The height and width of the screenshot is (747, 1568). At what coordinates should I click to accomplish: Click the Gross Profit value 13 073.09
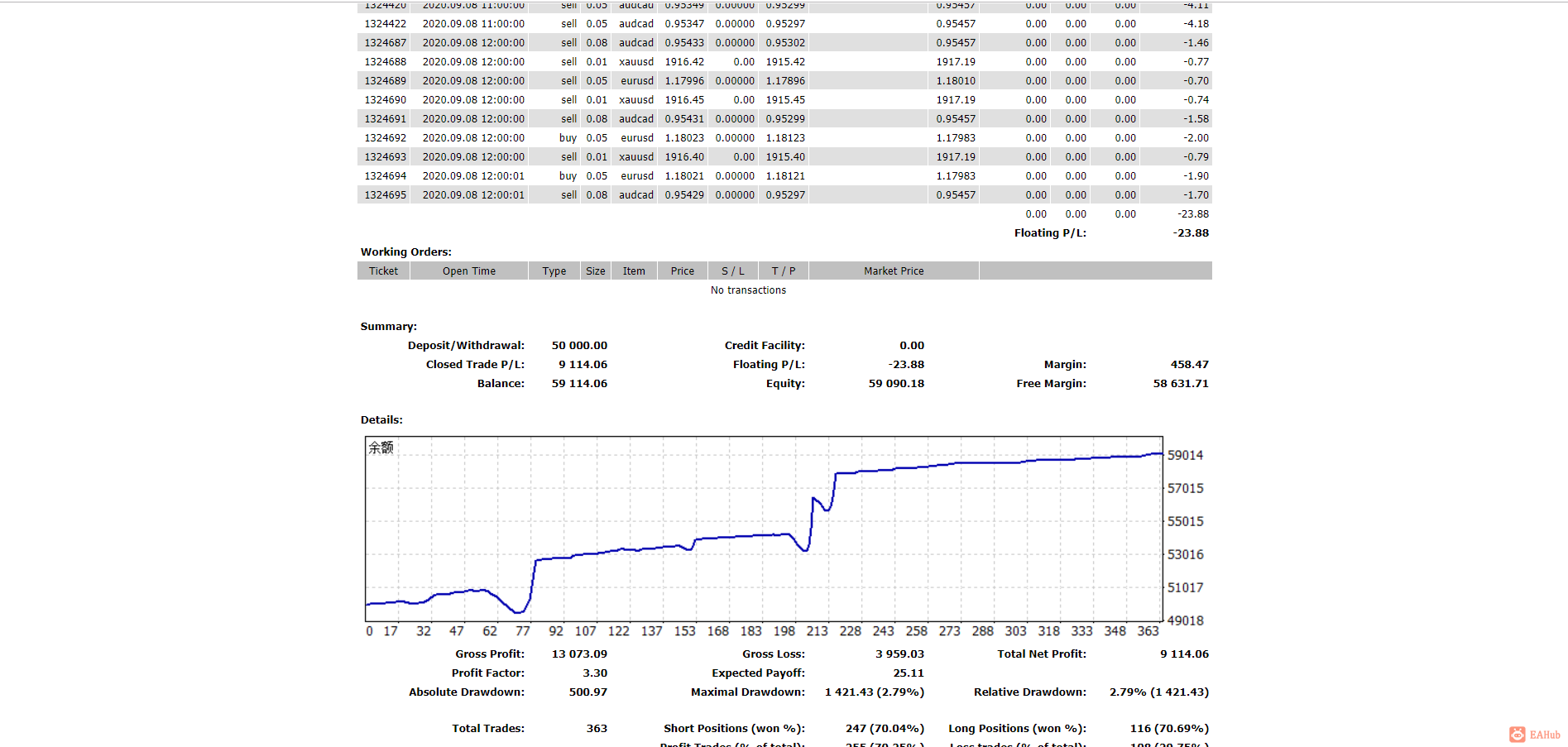[x=579, y=654]
